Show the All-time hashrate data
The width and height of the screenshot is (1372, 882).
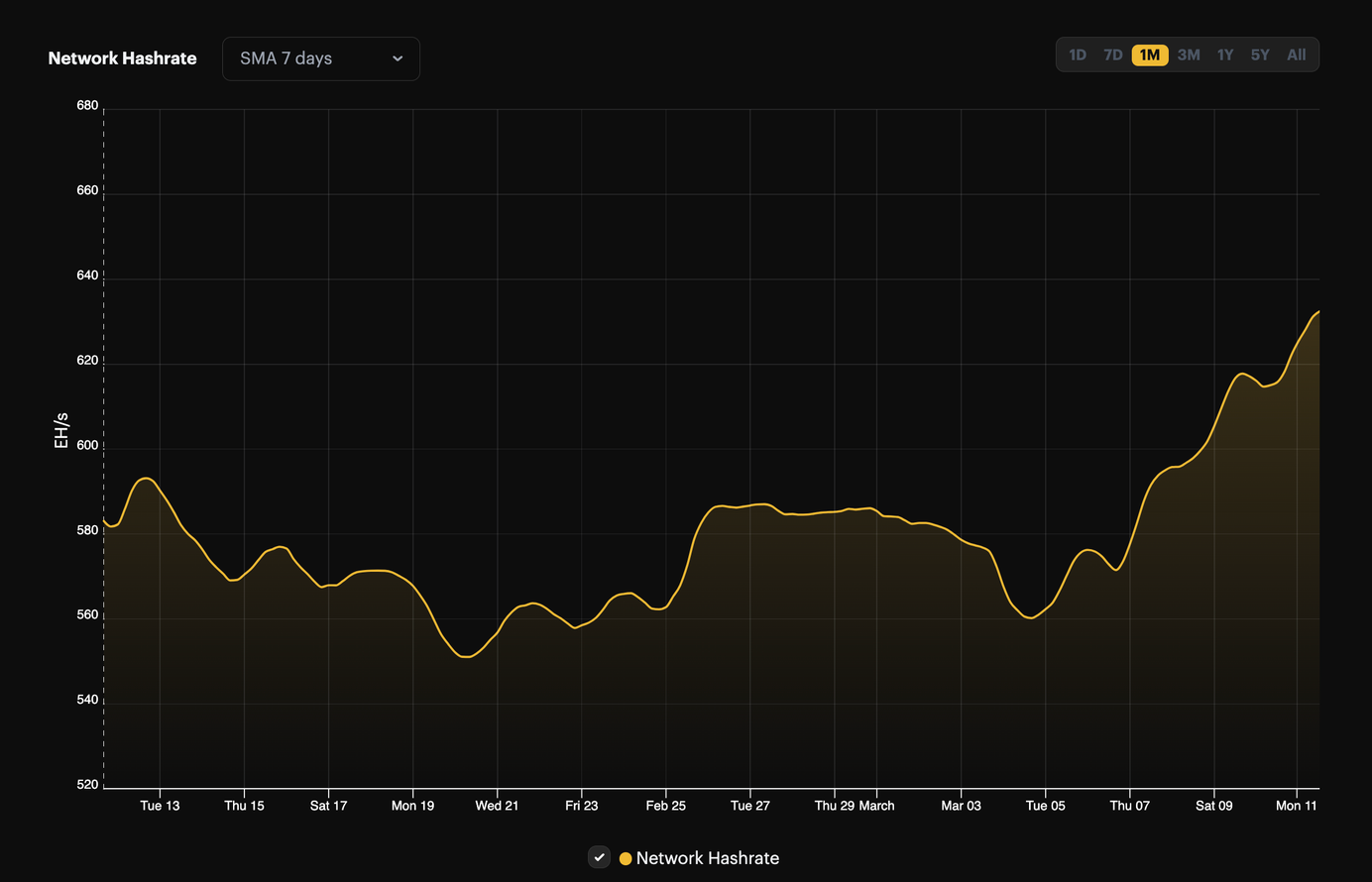point(1296,55)
